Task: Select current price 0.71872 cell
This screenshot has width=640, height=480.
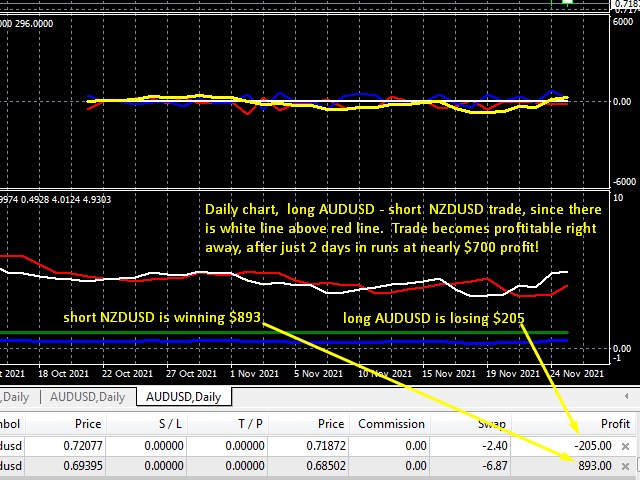Action: (326, 446)
